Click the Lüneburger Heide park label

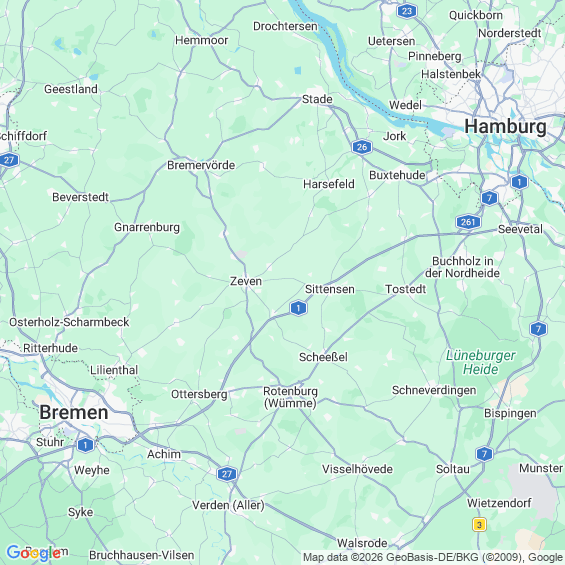click(481, 362)
